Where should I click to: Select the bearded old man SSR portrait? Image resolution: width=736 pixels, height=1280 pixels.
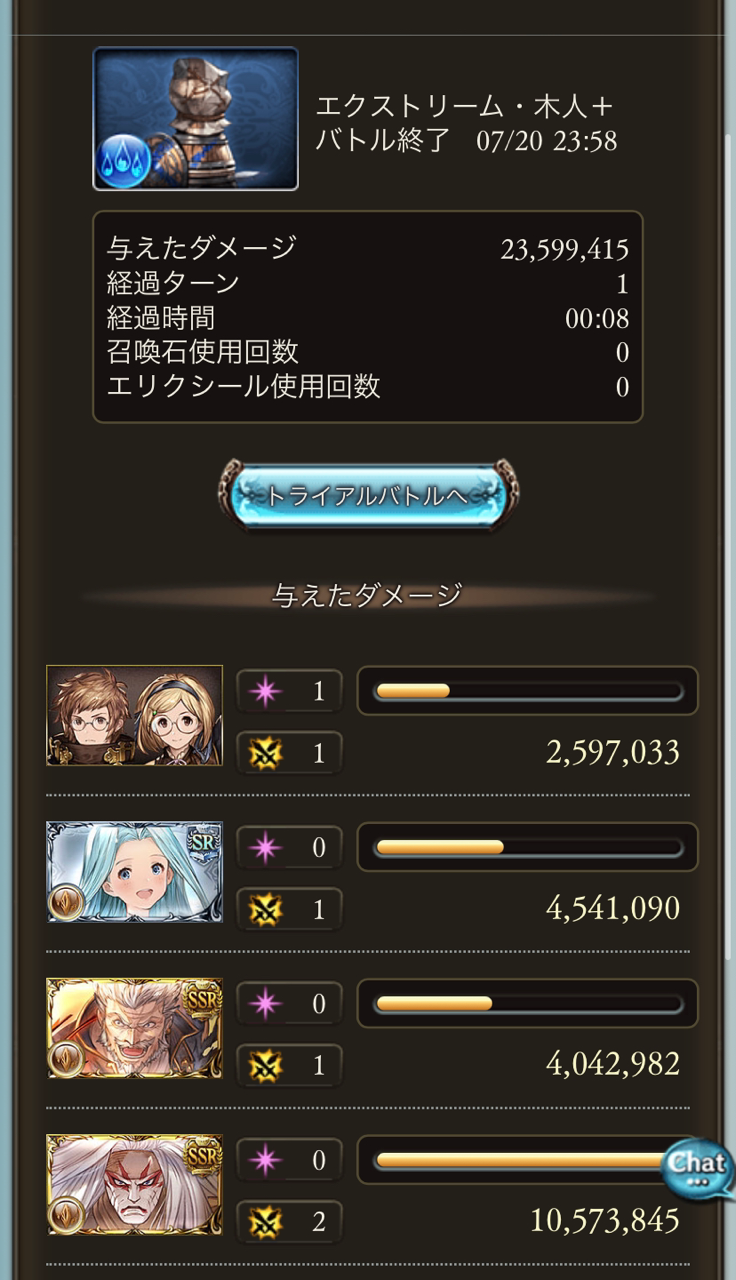[134, 1028]
